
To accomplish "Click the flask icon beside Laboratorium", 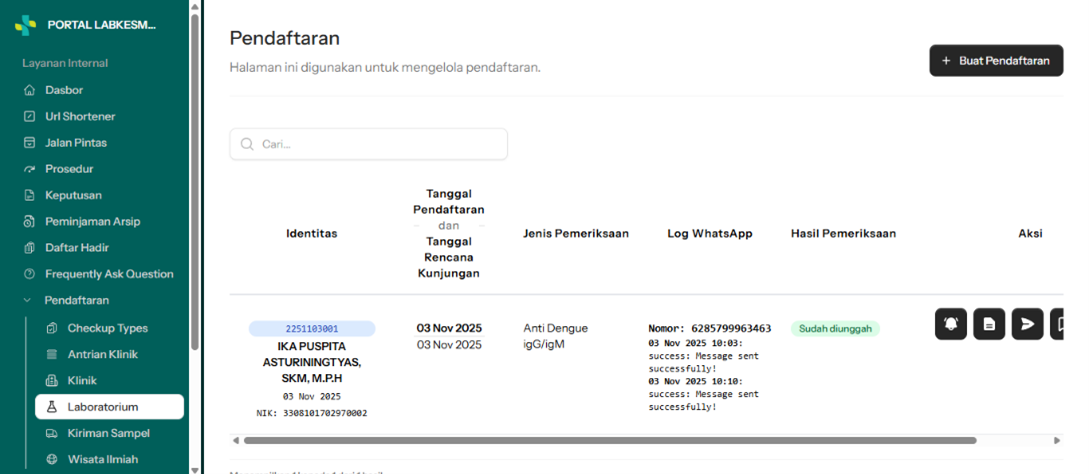I will [x=51, y=407].
